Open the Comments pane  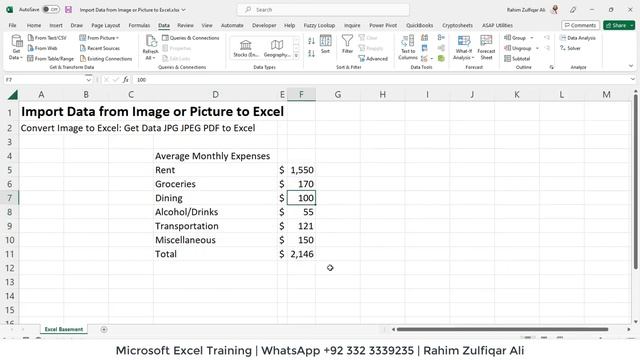[x=580, y=25]
